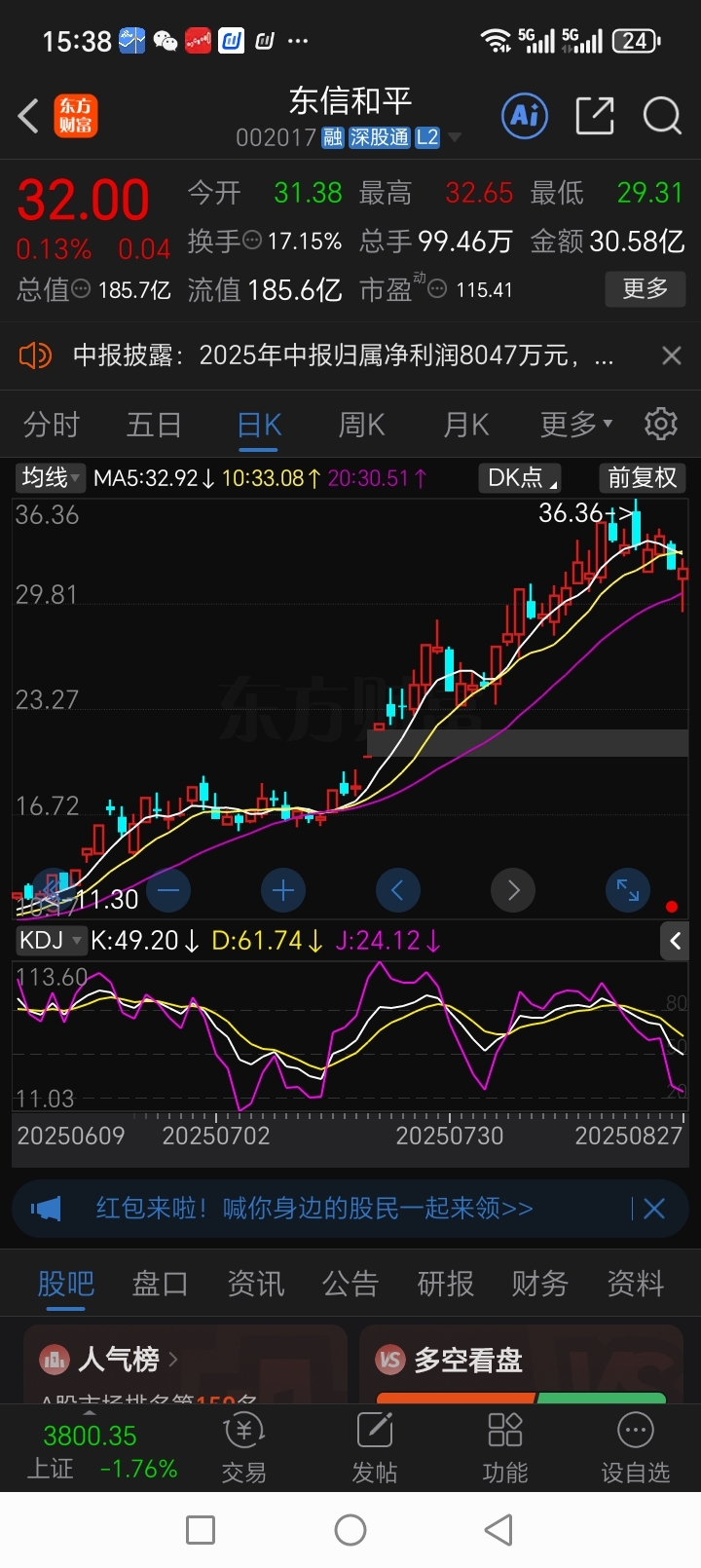Select the 资讯 tab
Screen dimensions: 701x1568
coord(255,1284)
